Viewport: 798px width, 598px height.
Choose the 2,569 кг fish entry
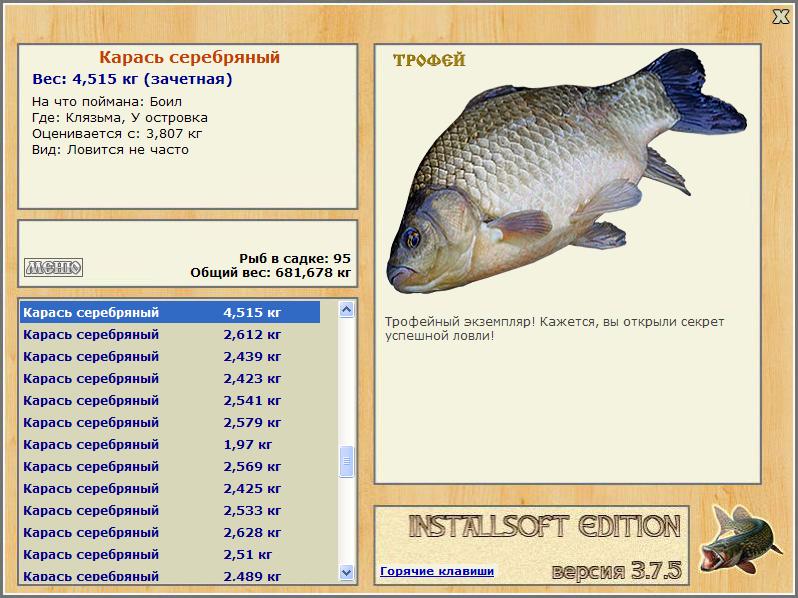170,466
